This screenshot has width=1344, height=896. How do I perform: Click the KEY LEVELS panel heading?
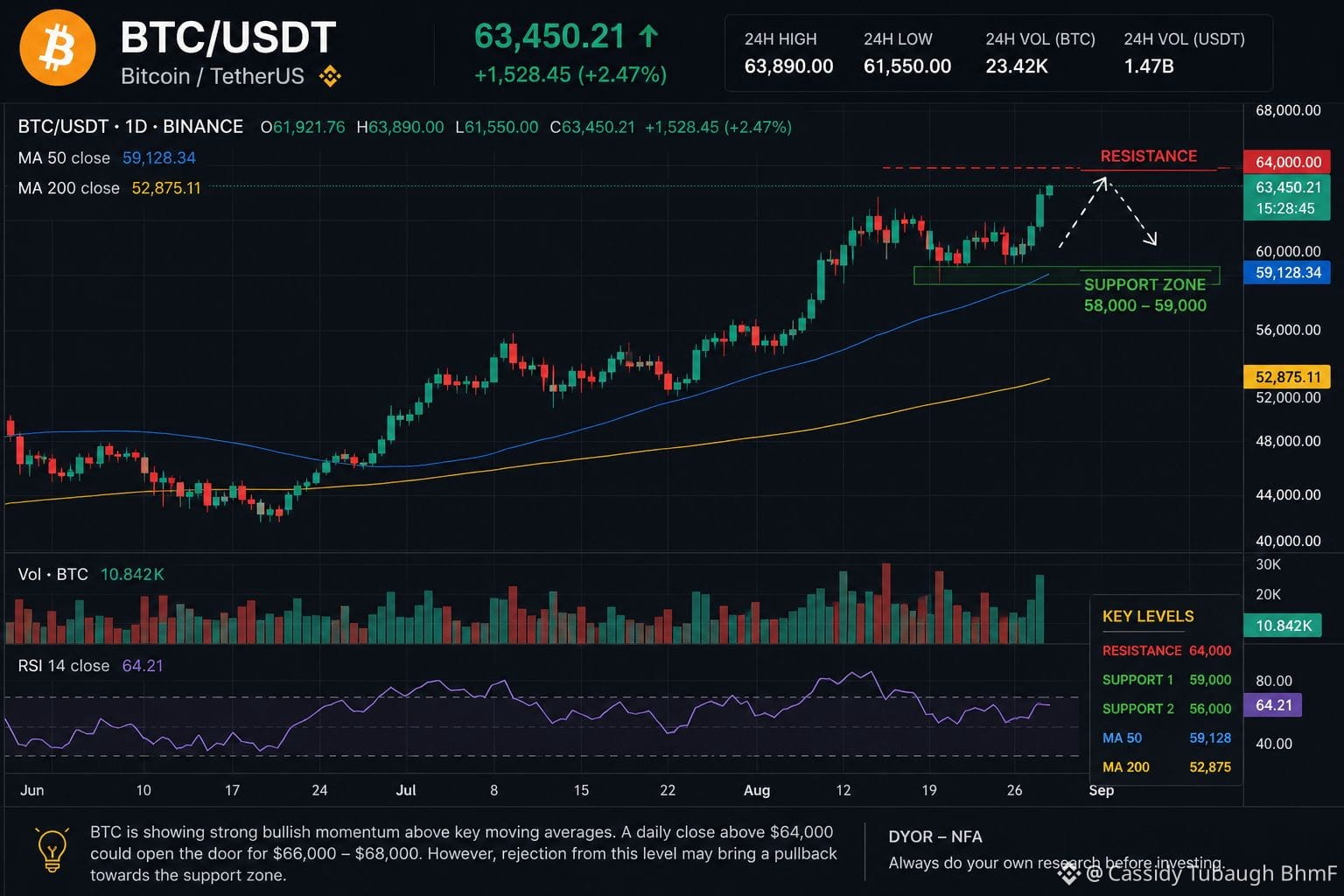pos(1148,616)
